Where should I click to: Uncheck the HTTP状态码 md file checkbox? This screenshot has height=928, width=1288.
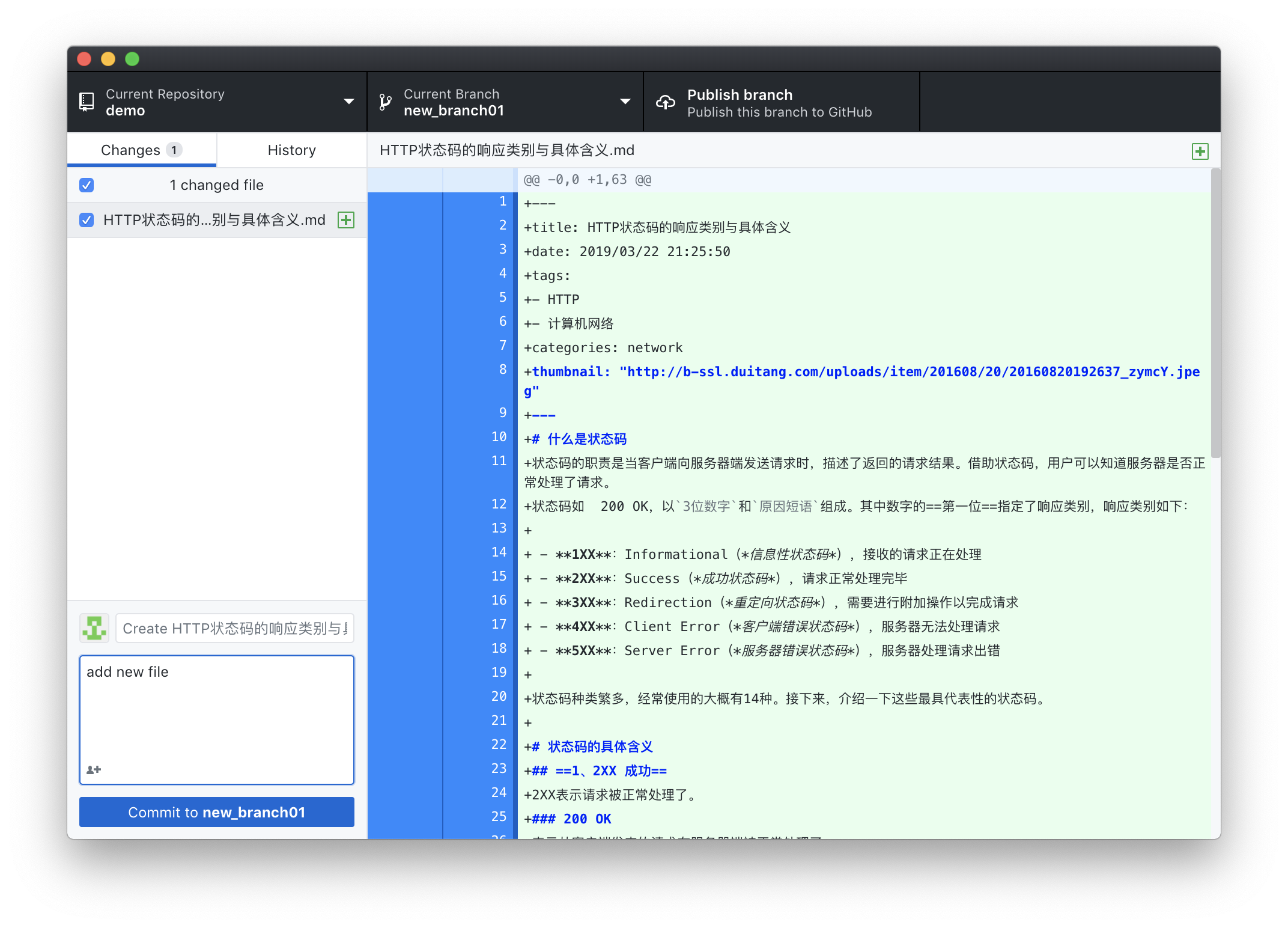point(87,220)
